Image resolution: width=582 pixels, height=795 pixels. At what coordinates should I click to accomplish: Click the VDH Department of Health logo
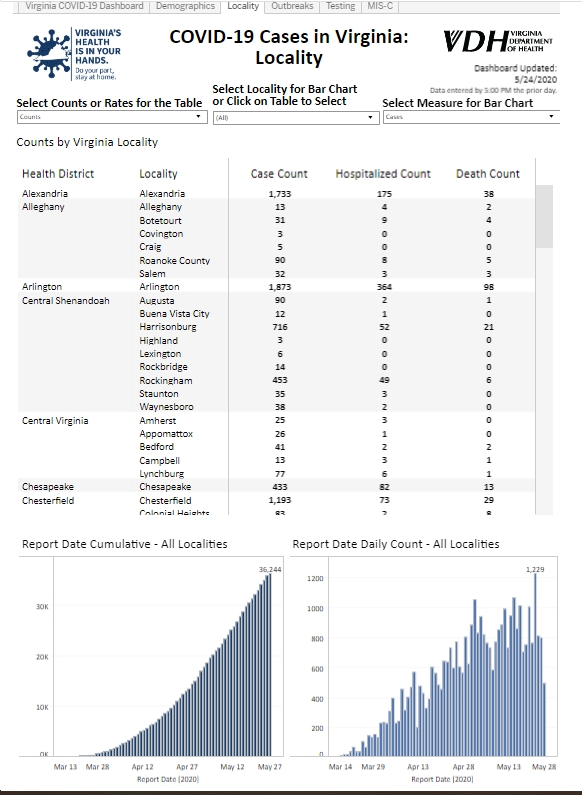498,41
